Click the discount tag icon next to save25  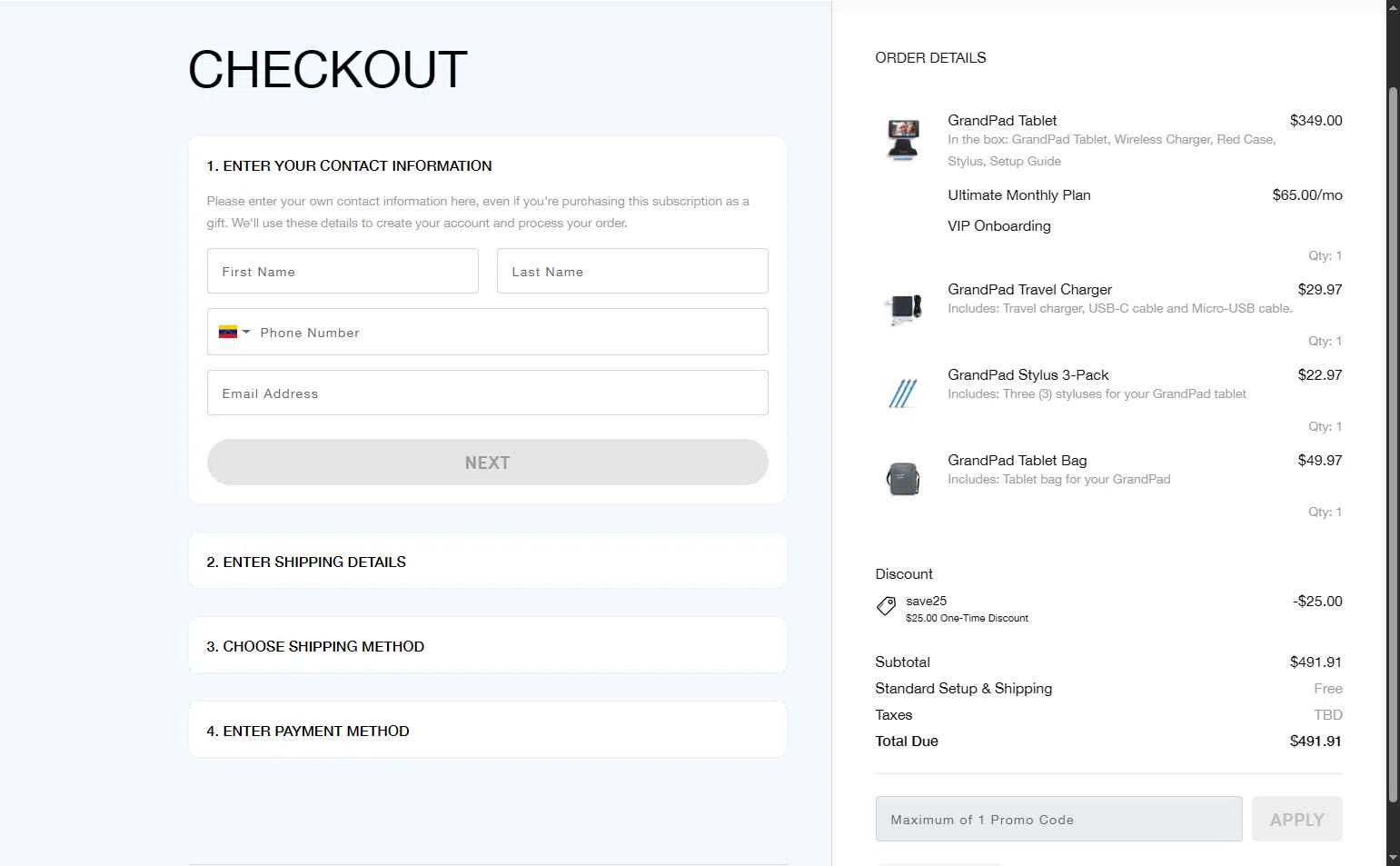[x=886, y=606]
